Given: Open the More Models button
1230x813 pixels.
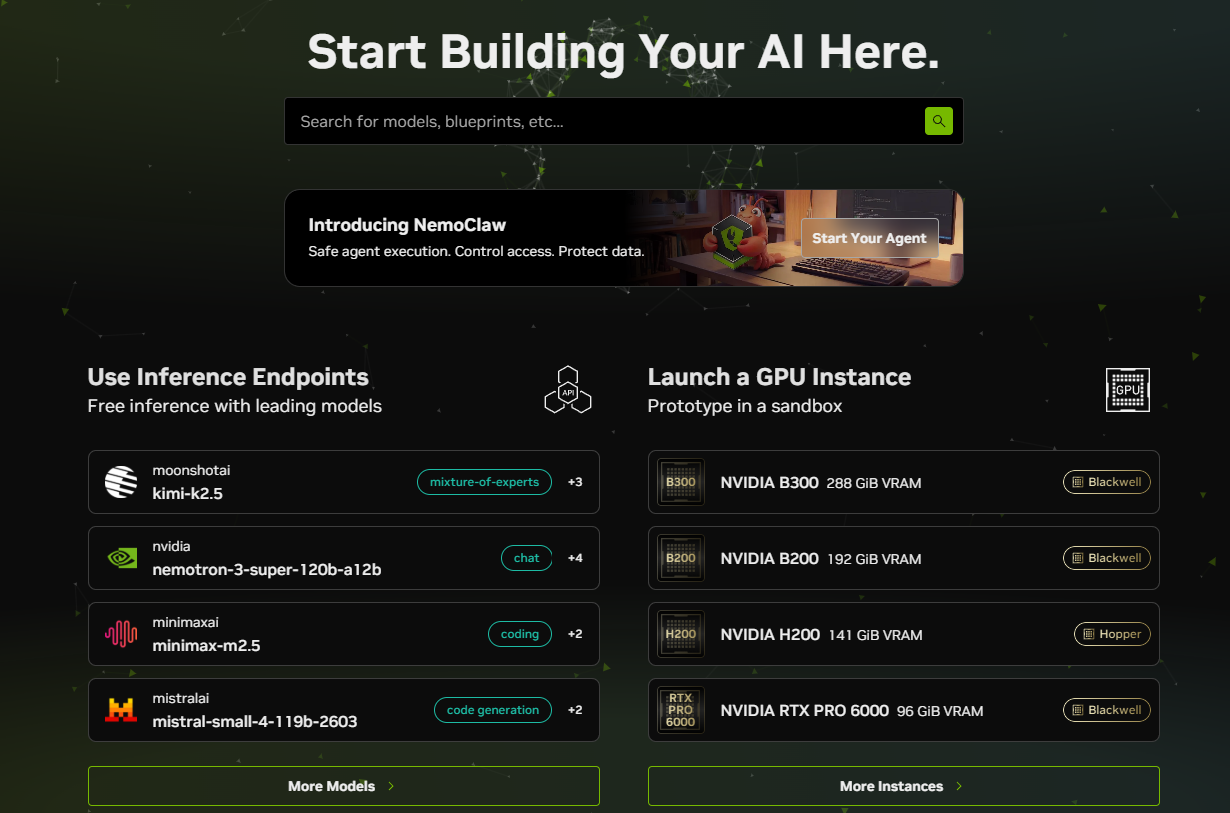Looking at the screenshot, I should tap(343, 786).
